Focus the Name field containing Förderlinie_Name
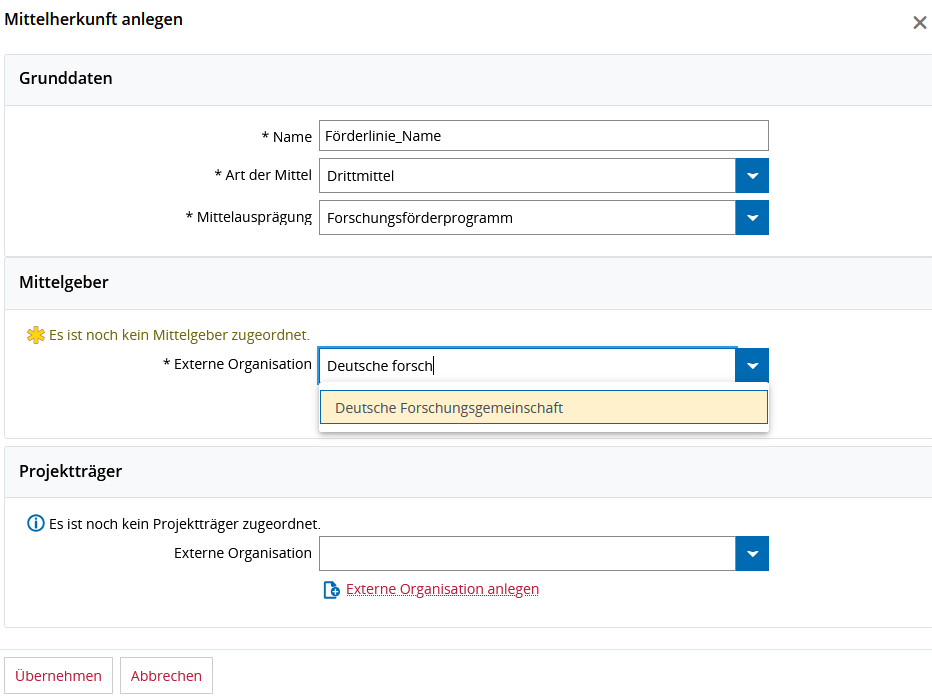The image size is (932, 698). click(x=543, y=136)
